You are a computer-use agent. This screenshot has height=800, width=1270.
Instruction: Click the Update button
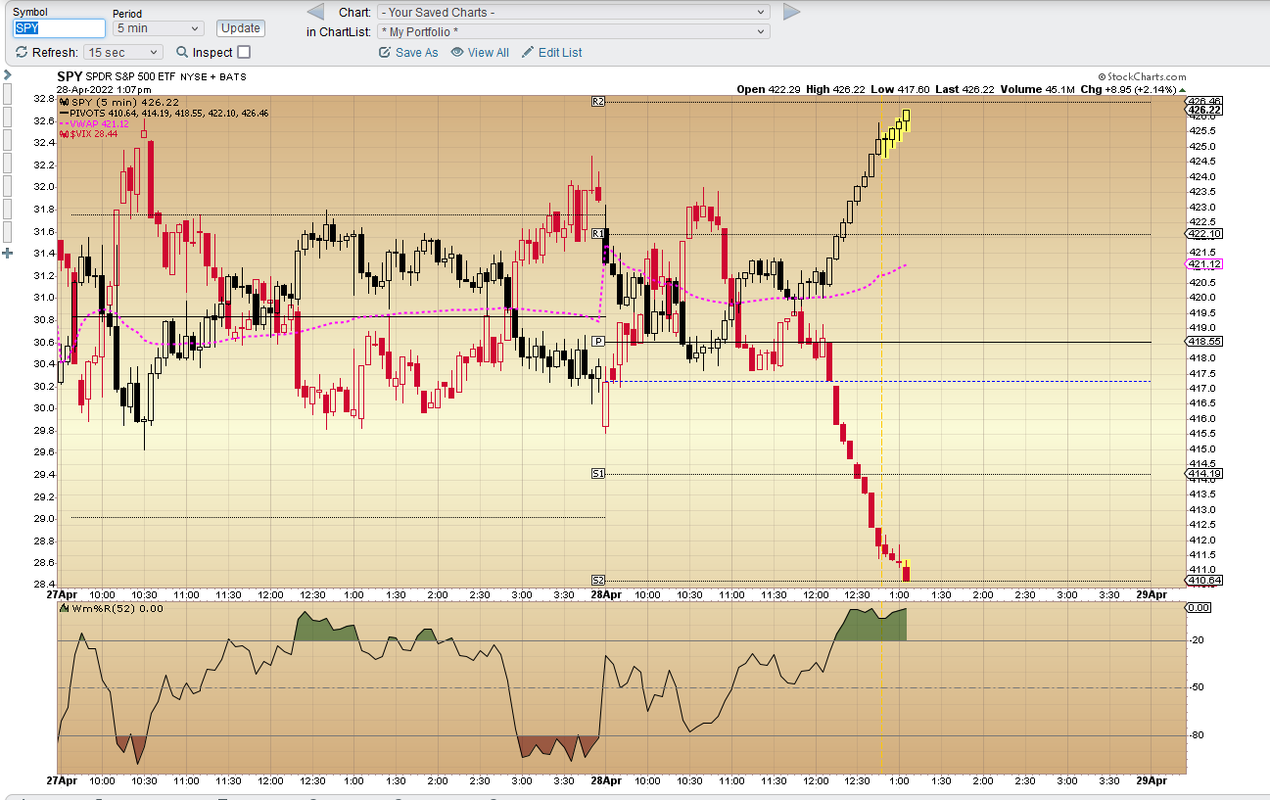point(241,28)
